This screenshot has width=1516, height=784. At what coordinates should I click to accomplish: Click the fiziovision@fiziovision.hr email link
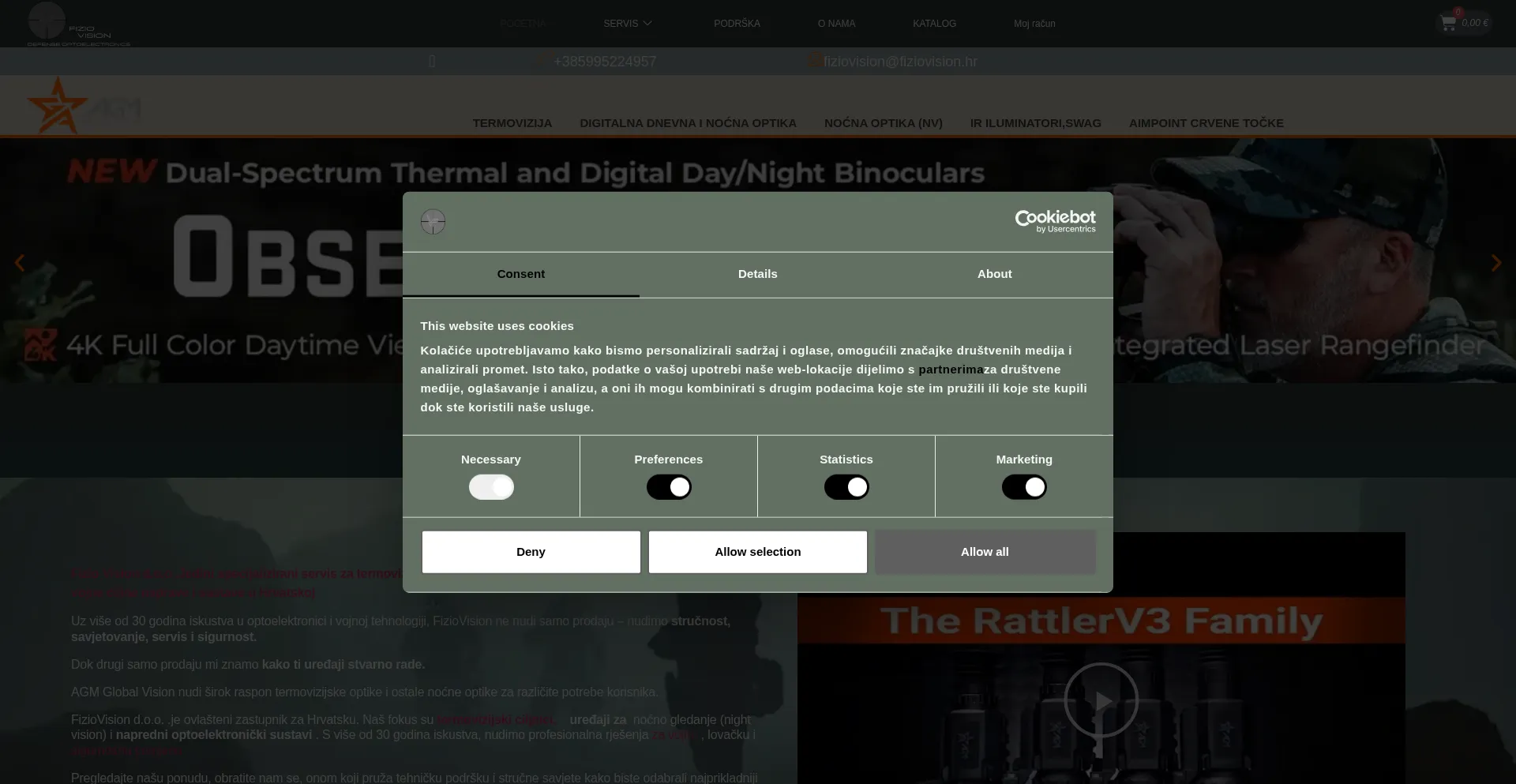(x=899, y=62)
